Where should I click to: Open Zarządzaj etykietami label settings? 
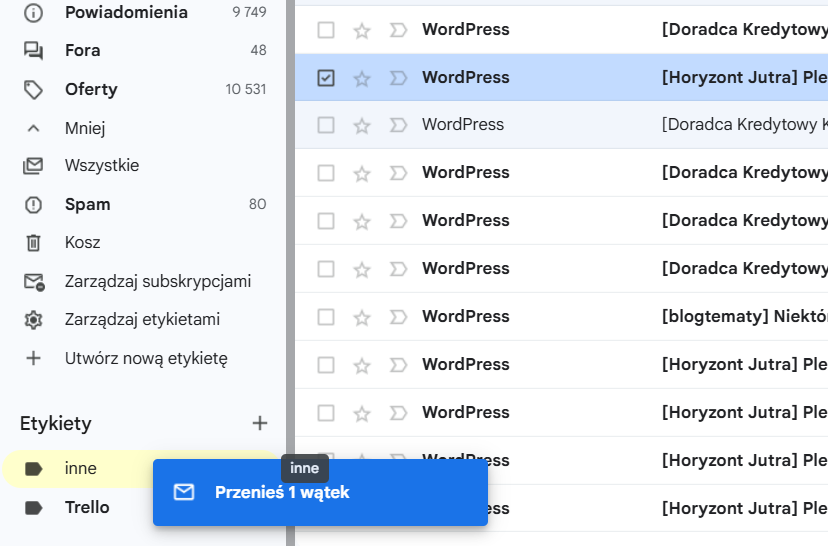point(142,320)
